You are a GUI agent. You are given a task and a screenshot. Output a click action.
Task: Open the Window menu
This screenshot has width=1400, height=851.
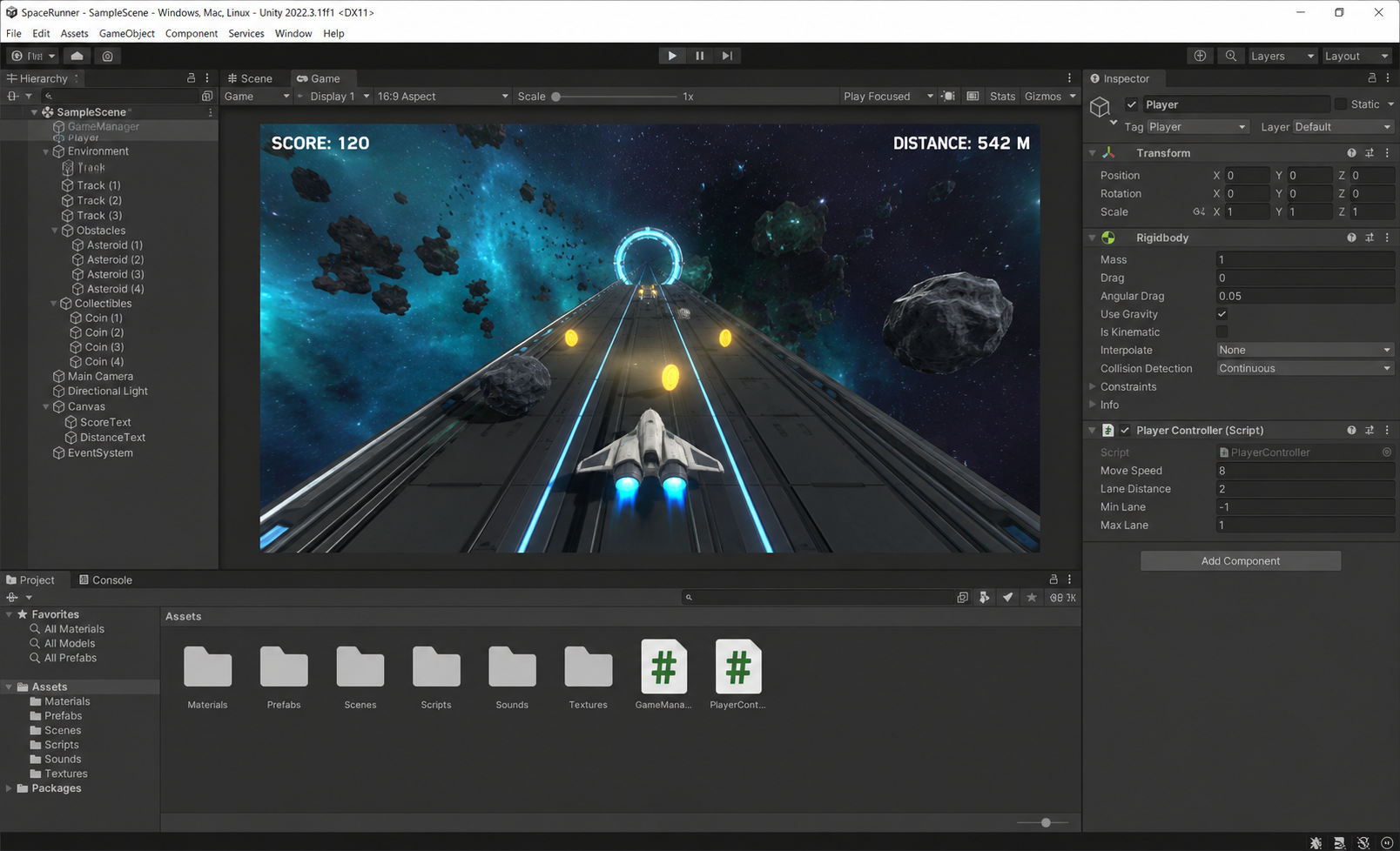tap(293, 34)
